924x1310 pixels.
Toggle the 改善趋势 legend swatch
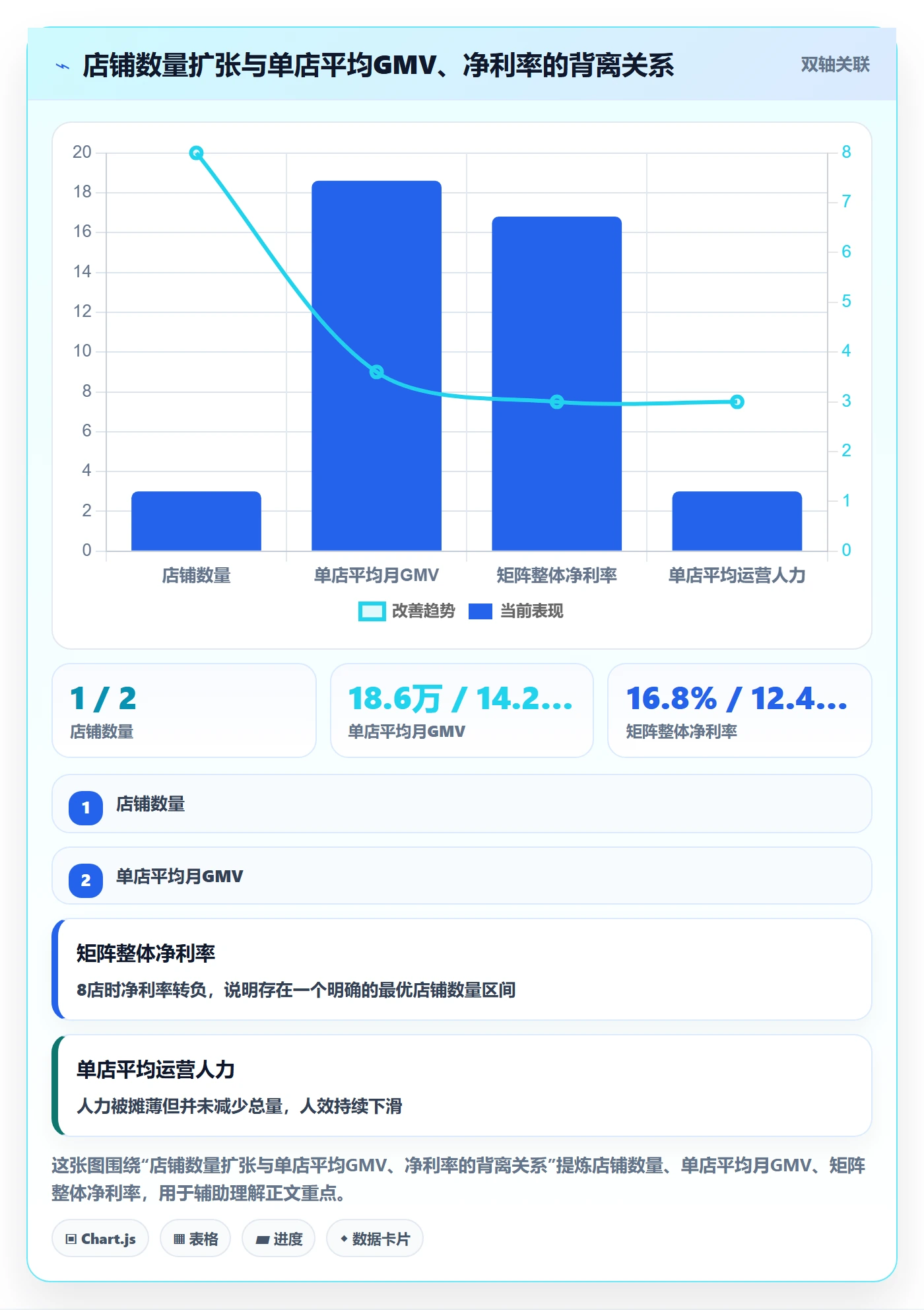coord(372,611)
